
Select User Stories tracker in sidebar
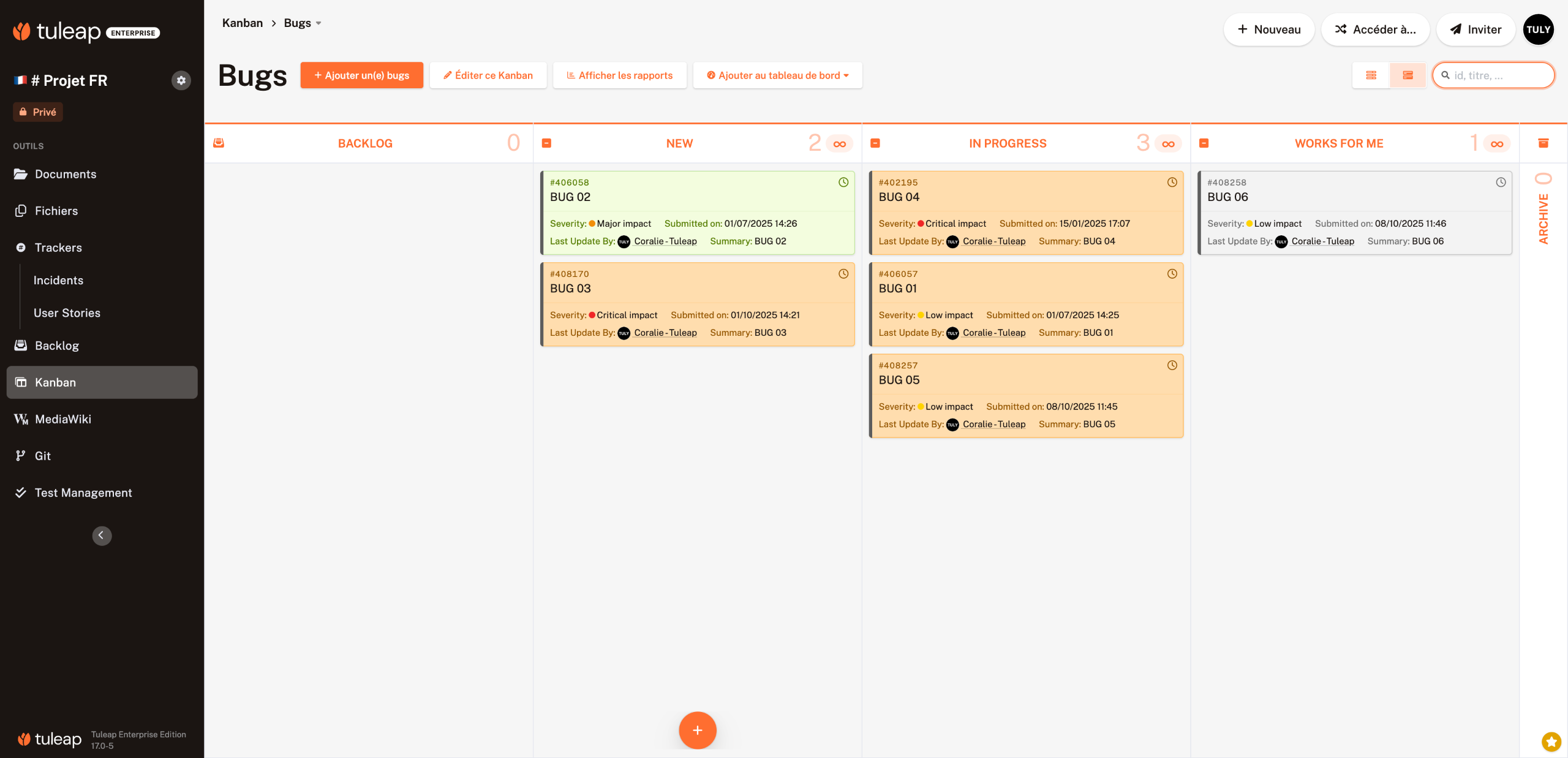coord(67,313)
